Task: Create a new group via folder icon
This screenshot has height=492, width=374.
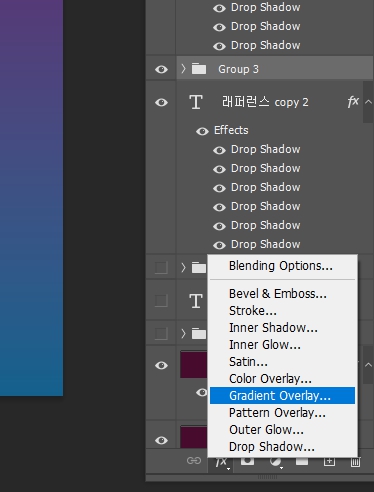Action: coord(302,461)
